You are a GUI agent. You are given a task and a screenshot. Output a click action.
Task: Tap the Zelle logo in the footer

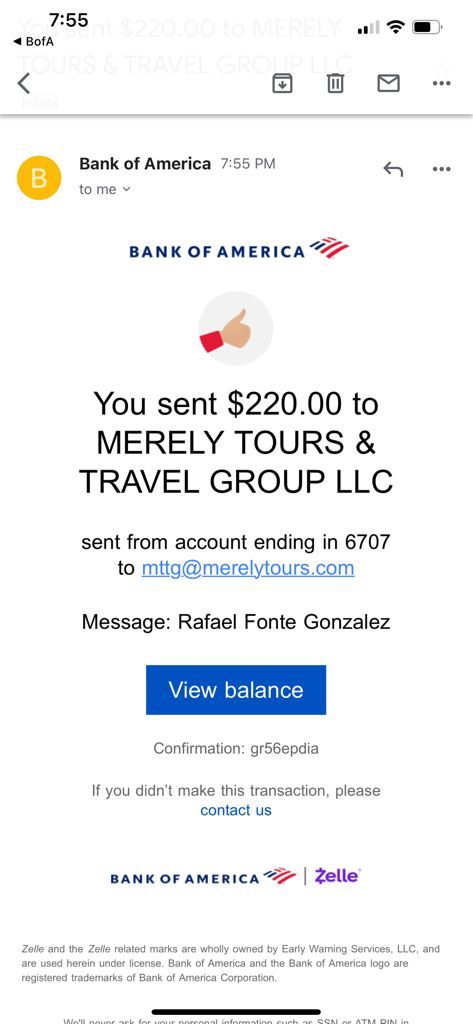tap(337, 876)
